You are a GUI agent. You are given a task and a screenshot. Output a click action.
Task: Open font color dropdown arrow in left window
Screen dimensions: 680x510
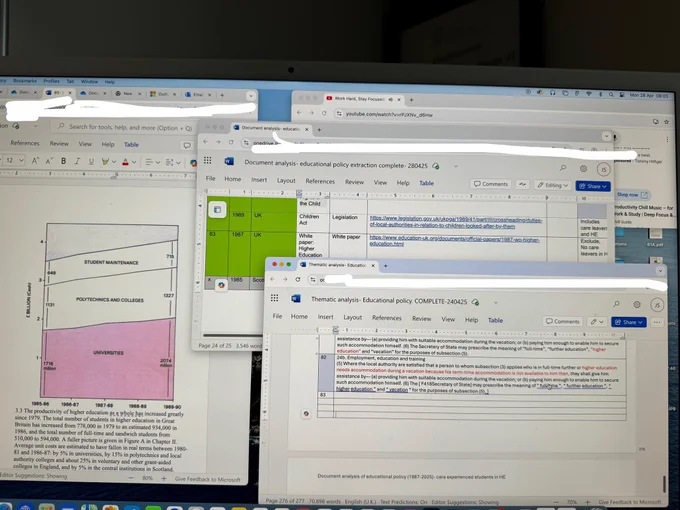pyautogui.click(x=134, y=162)
